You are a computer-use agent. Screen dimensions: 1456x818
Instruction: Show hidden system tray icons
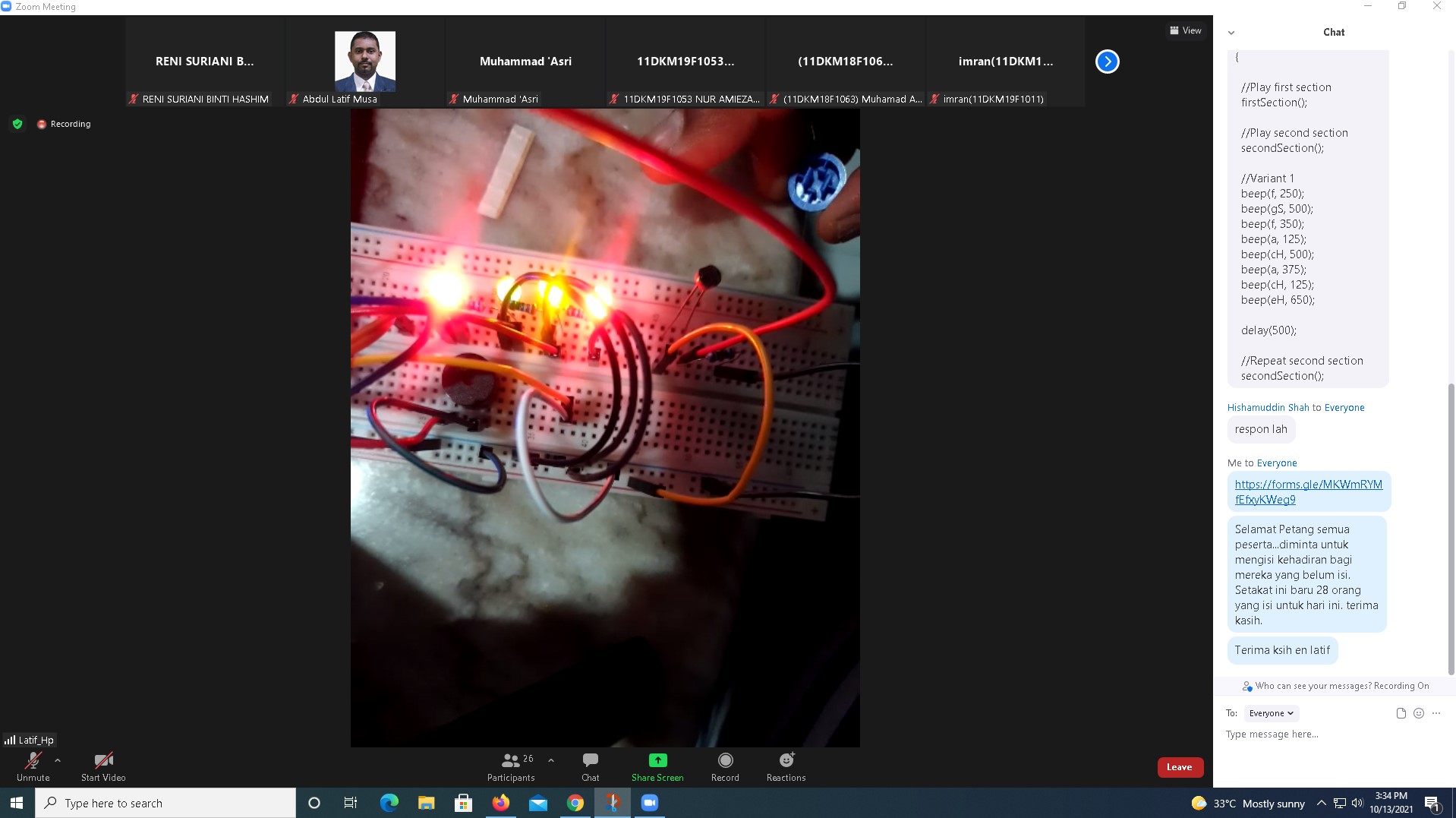[1322, 803]
